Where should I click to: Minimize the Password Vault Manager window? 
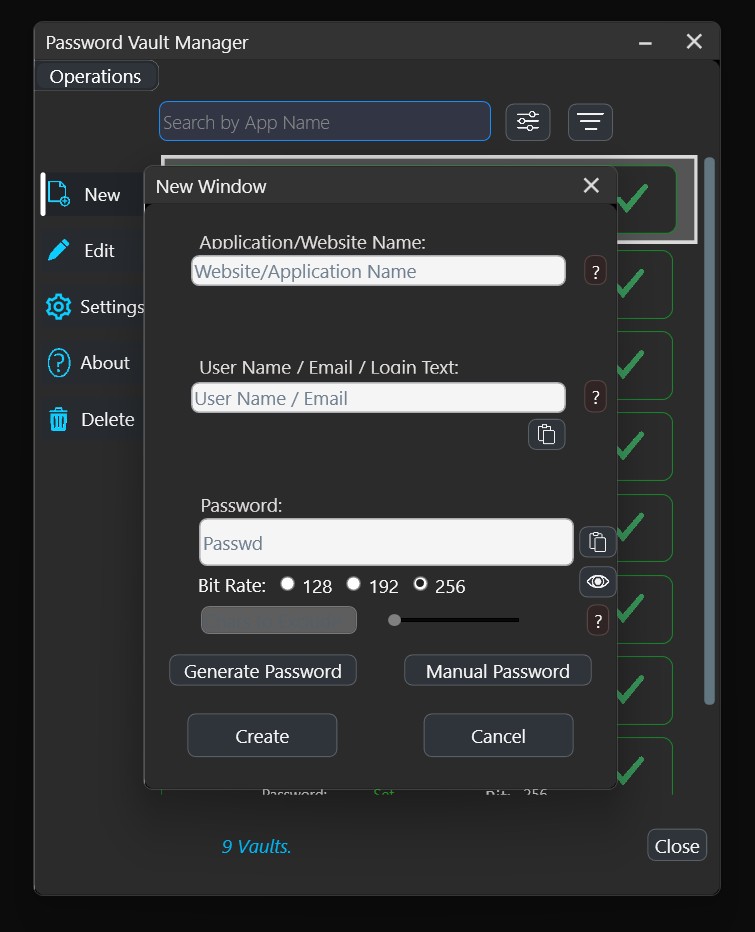645,43
